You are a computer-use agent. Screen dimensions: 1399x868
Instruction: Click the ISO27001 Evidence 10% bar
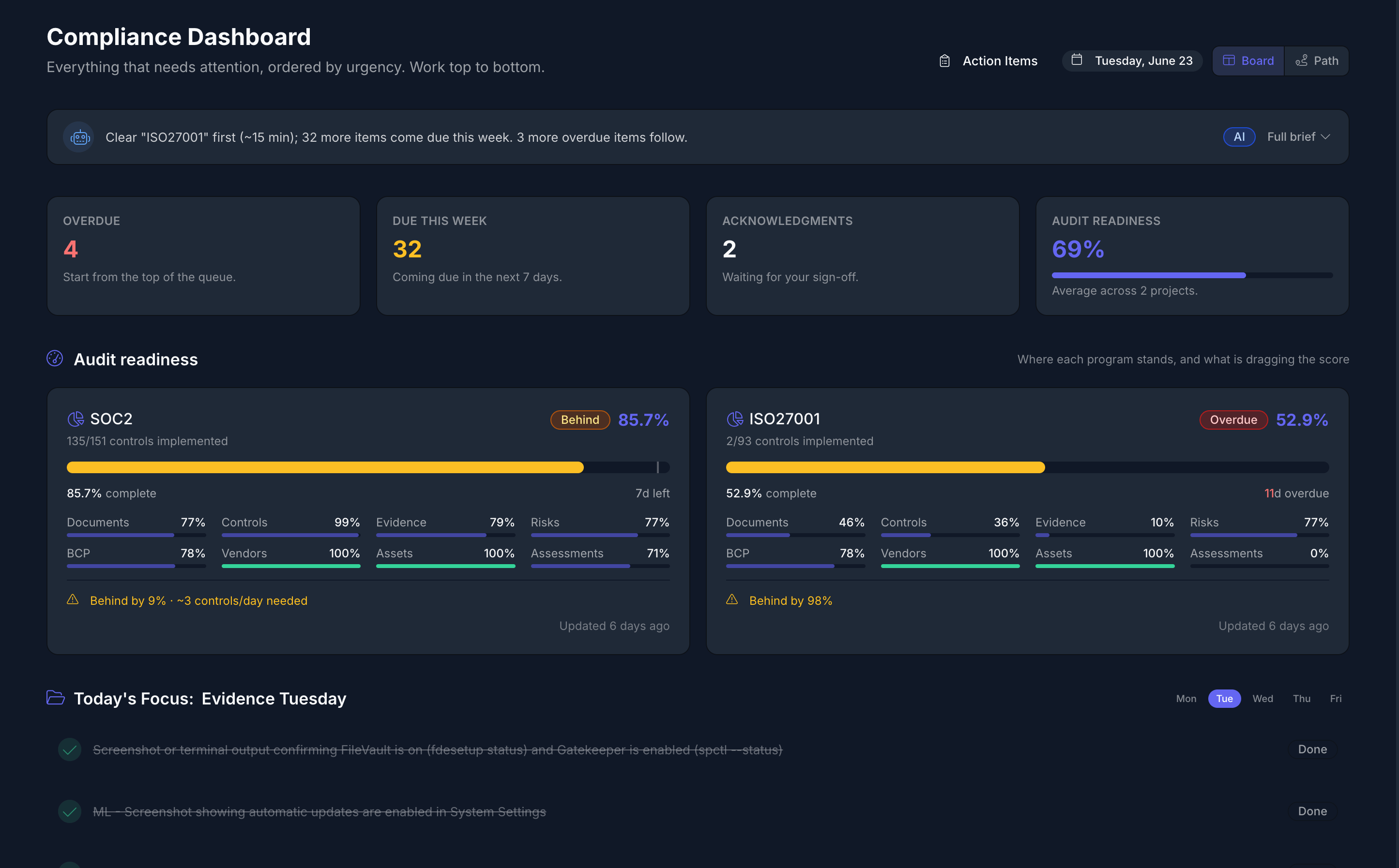coord(1104,535)
